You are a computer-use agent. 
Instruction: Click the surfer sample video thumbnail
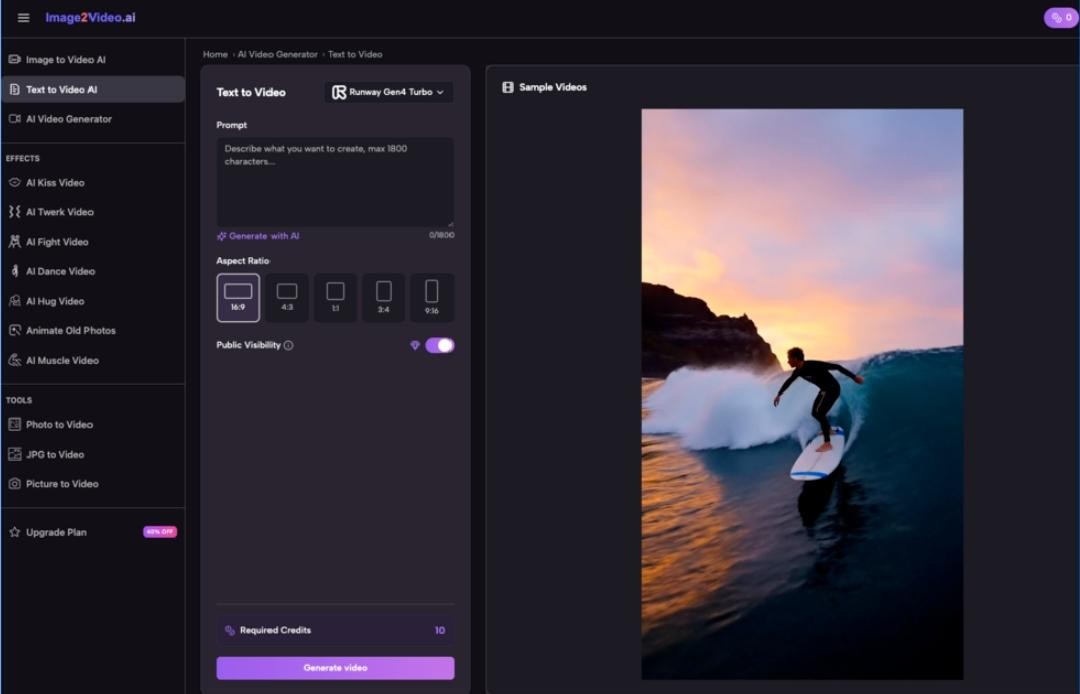click(802, 394)
